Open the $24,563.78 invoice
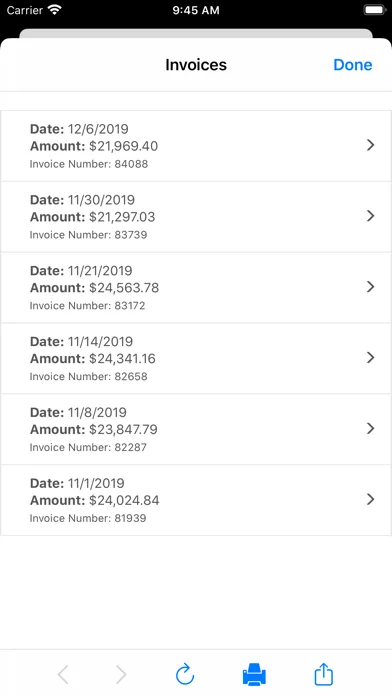The height and width of the screenshot is (696, 392). 196,288
